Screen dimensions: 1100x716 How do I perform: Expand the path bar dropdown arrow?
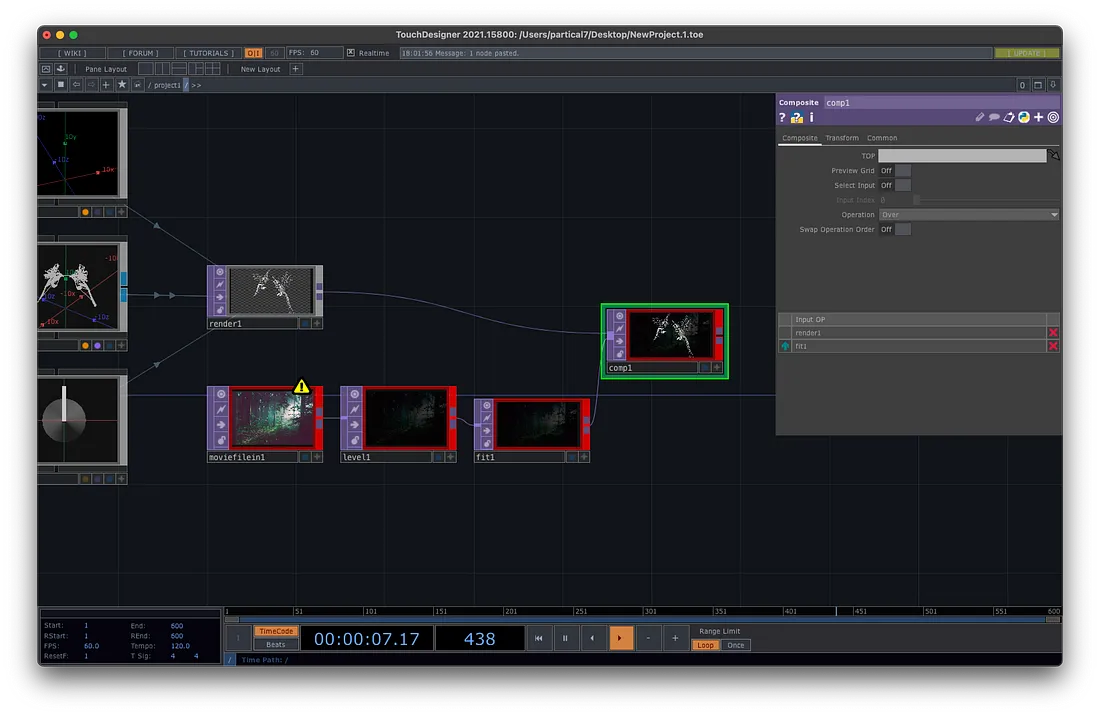point(45,85)
